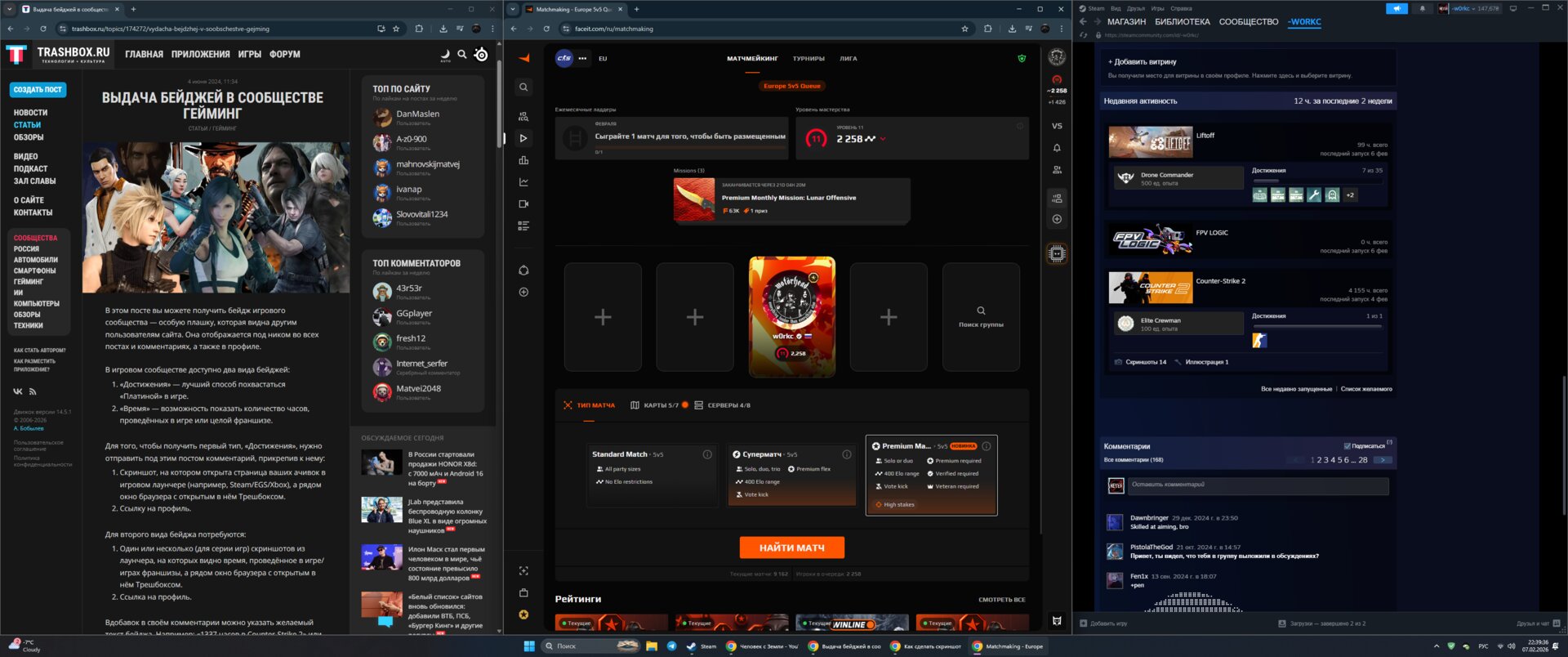Open Steam notifications bell
The height and width of the screenshot is (657, 1568).
[1422, 8]
